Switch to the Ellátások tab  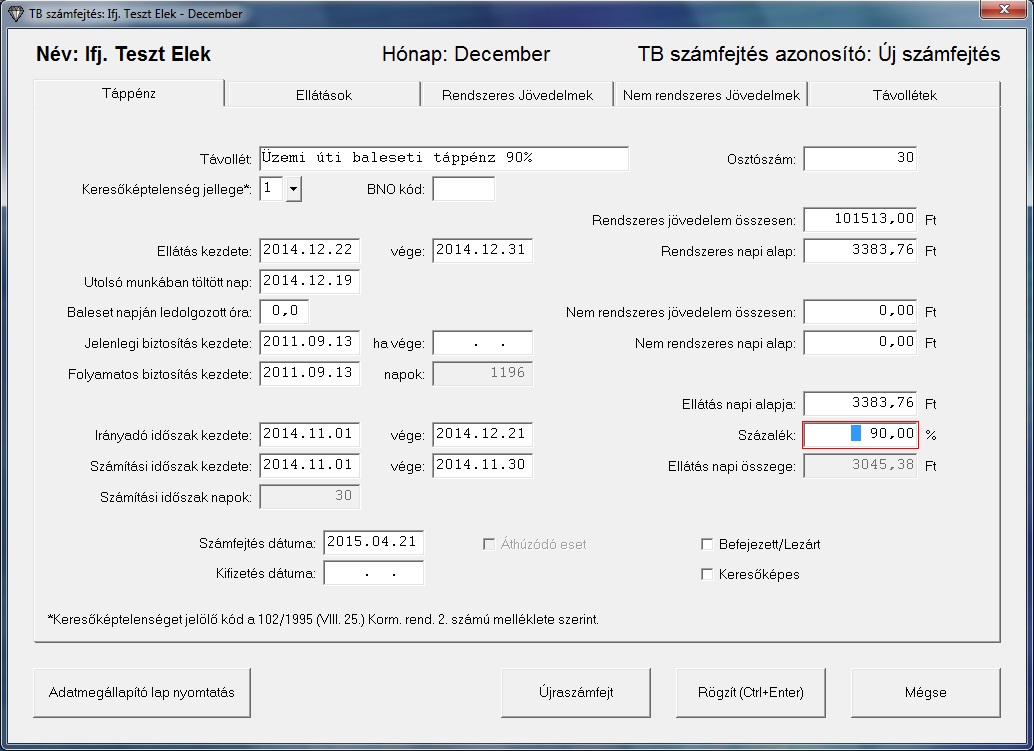[x=321, y=95]
